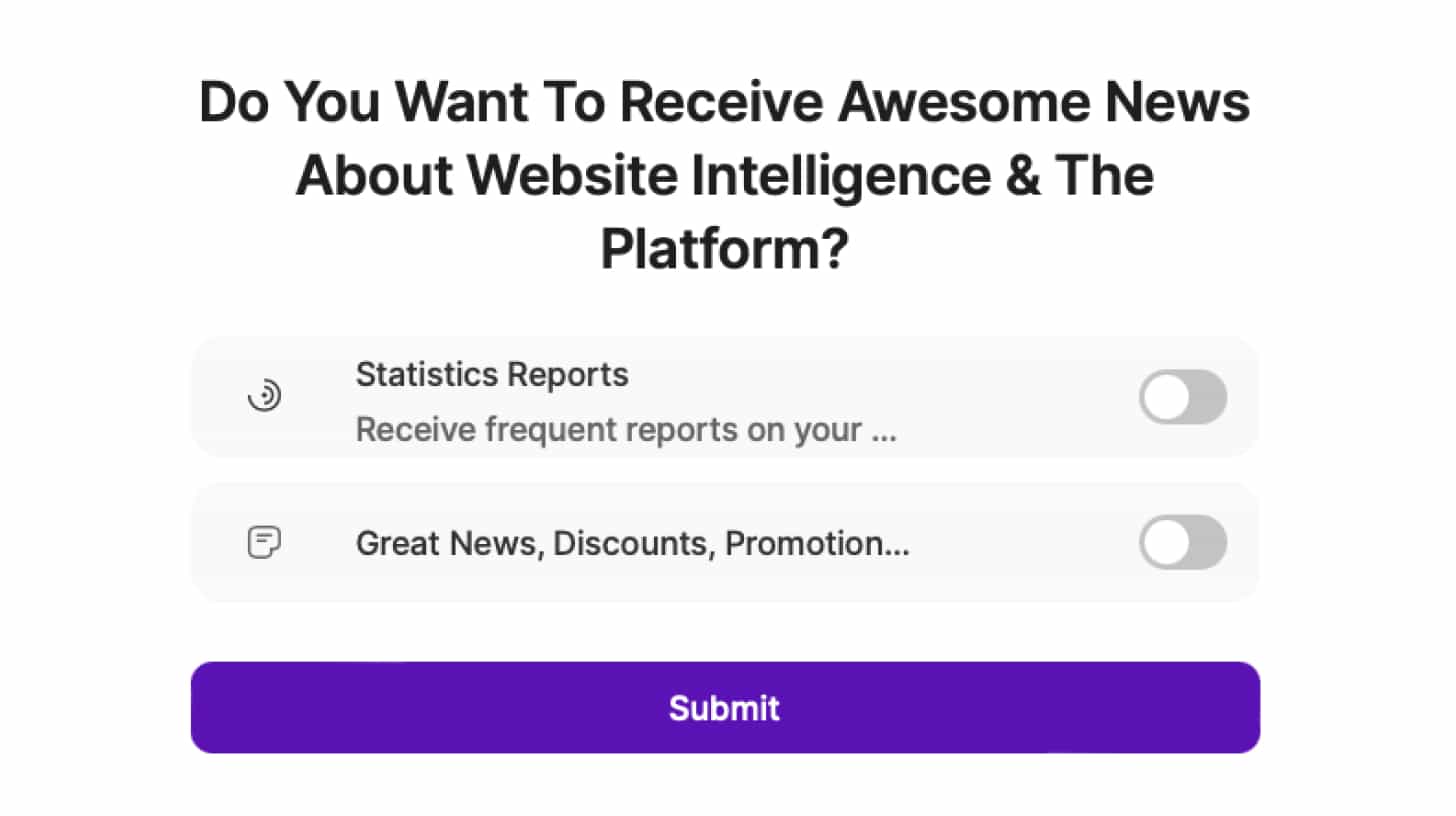Turn on Great News, Discounts toggle

(1182, 543)
